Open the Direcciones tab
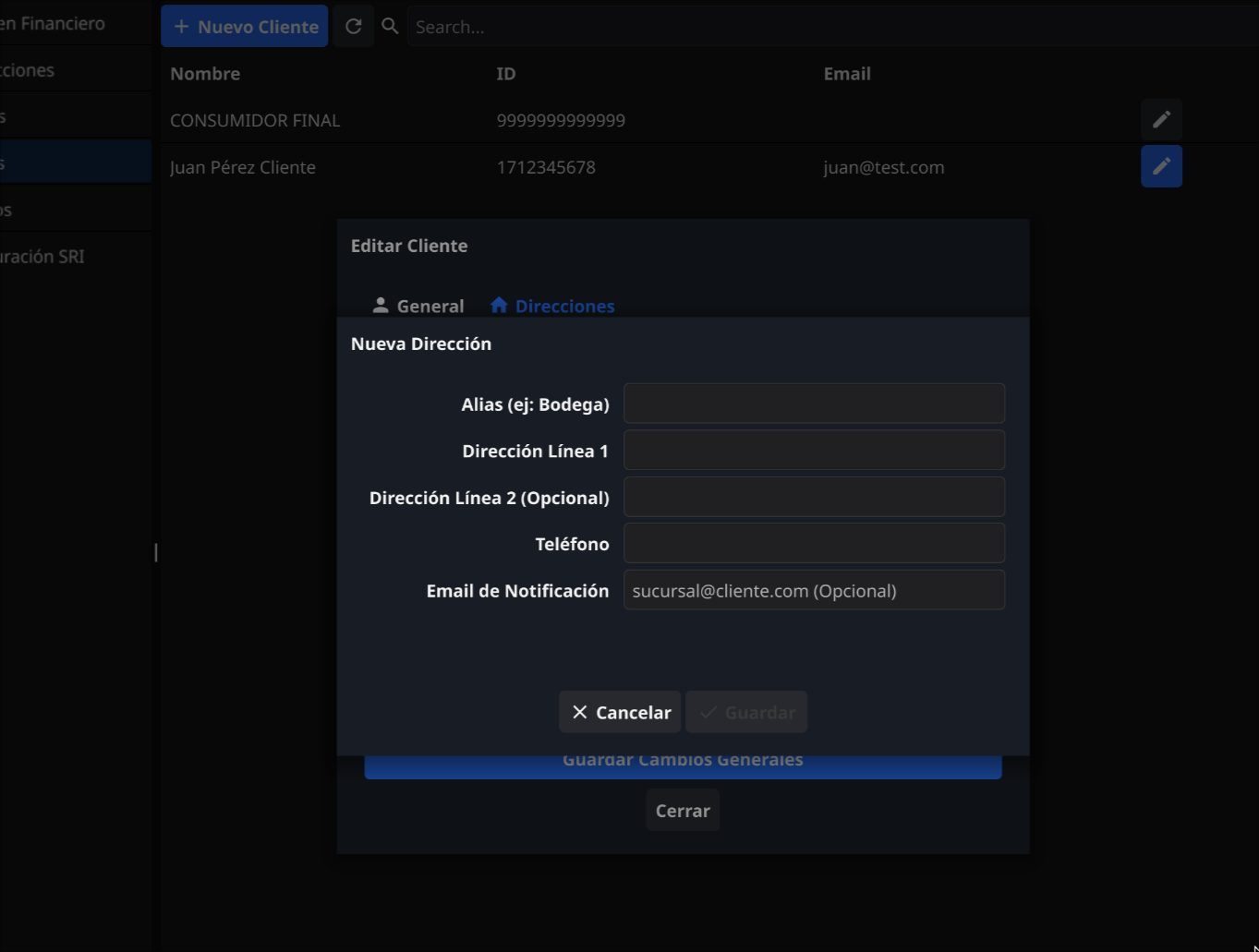Viewport: 1259px width, 952px height. (552, 306)
